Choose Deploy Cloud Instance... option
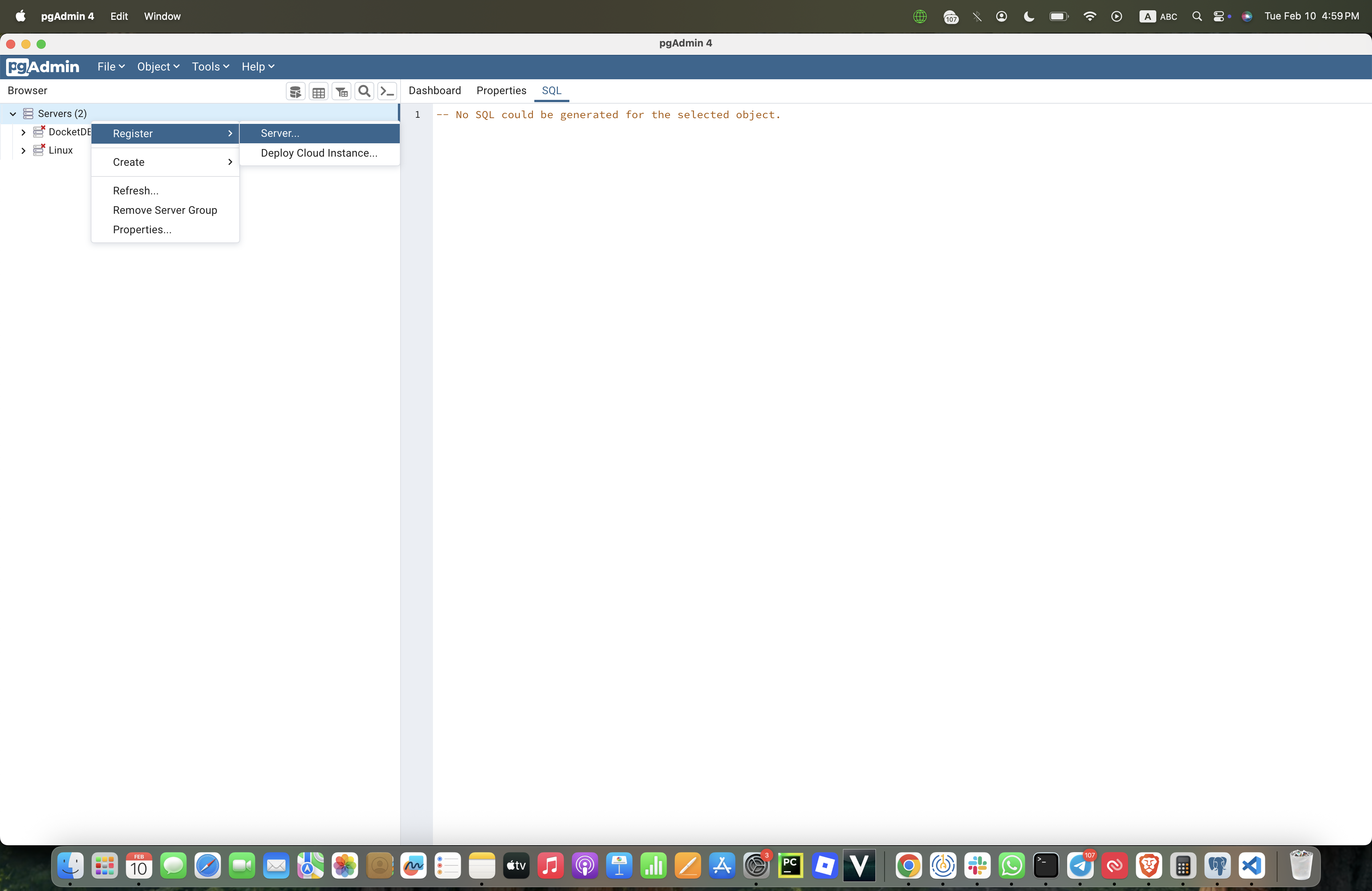The width and height of the screenshot is (1372, 891). pos(319,153)
